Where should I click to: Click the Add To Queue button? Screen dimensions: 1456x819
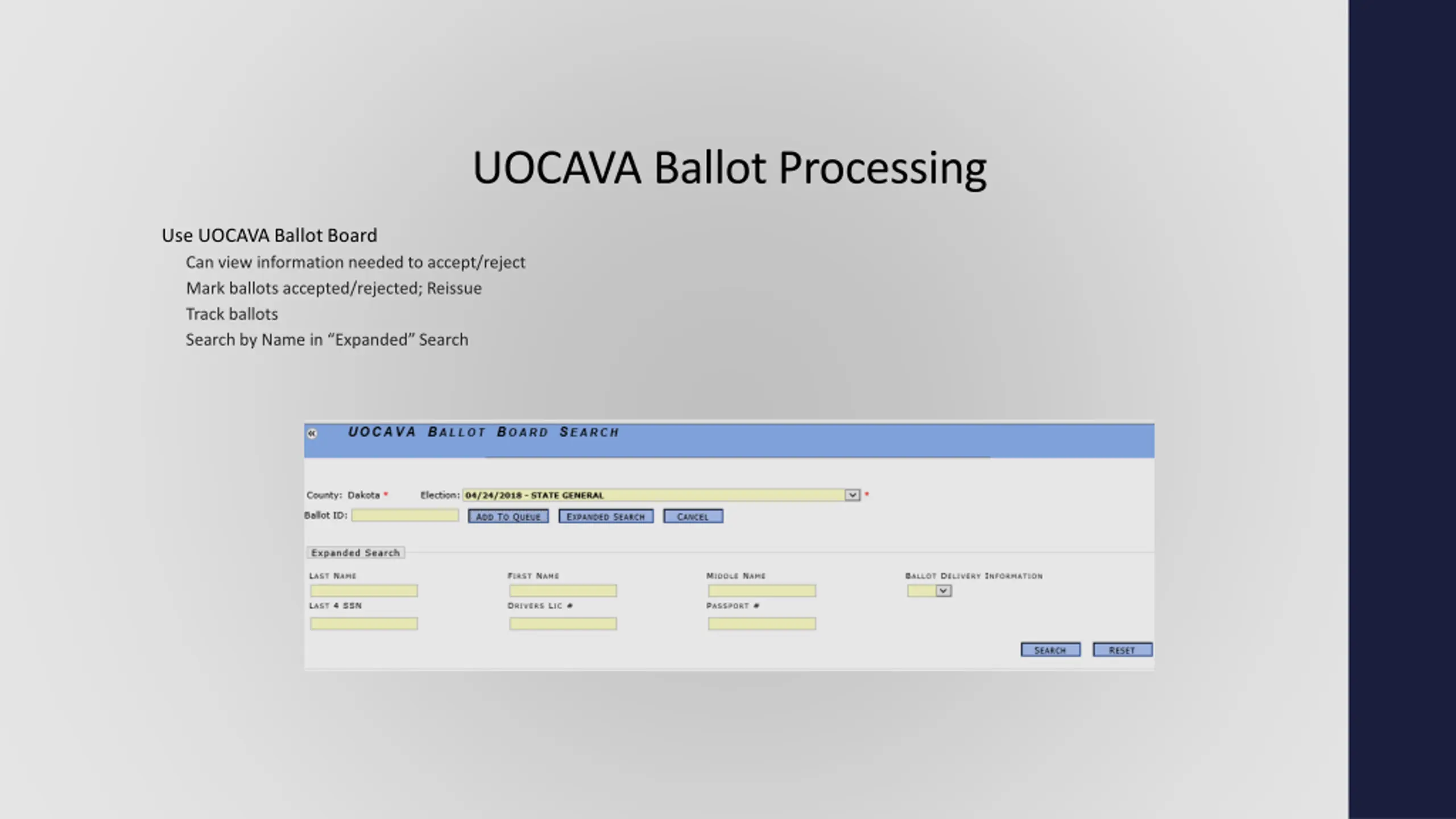pyautogui.click(x=508, y=516)
